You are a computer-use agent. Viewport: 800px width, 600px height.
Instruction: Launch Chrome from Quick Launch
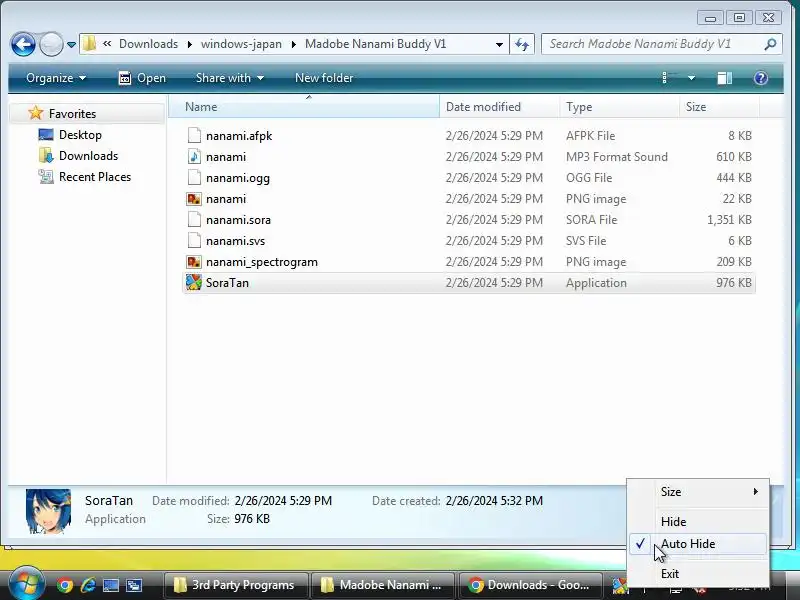click(65, 585)
